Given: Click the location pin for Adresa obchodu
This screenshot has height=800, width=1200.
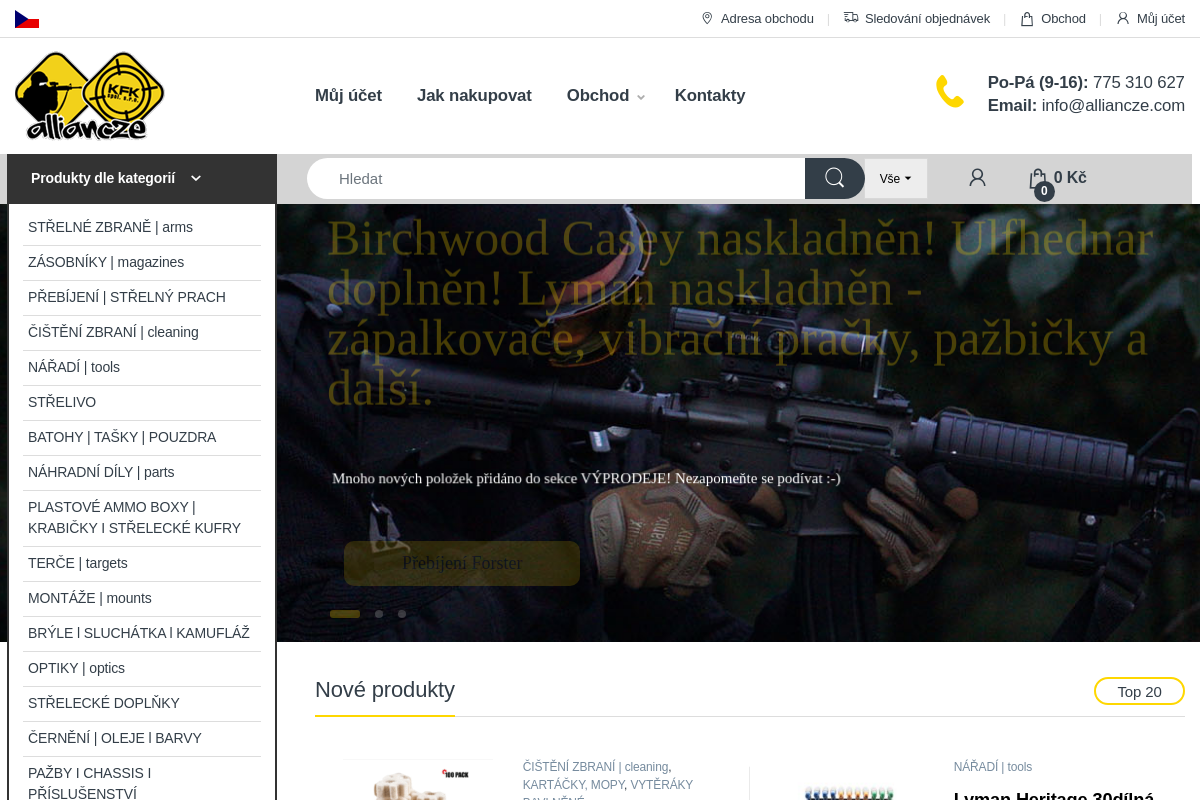Looking at the screenshot, I should pos(706,18).
